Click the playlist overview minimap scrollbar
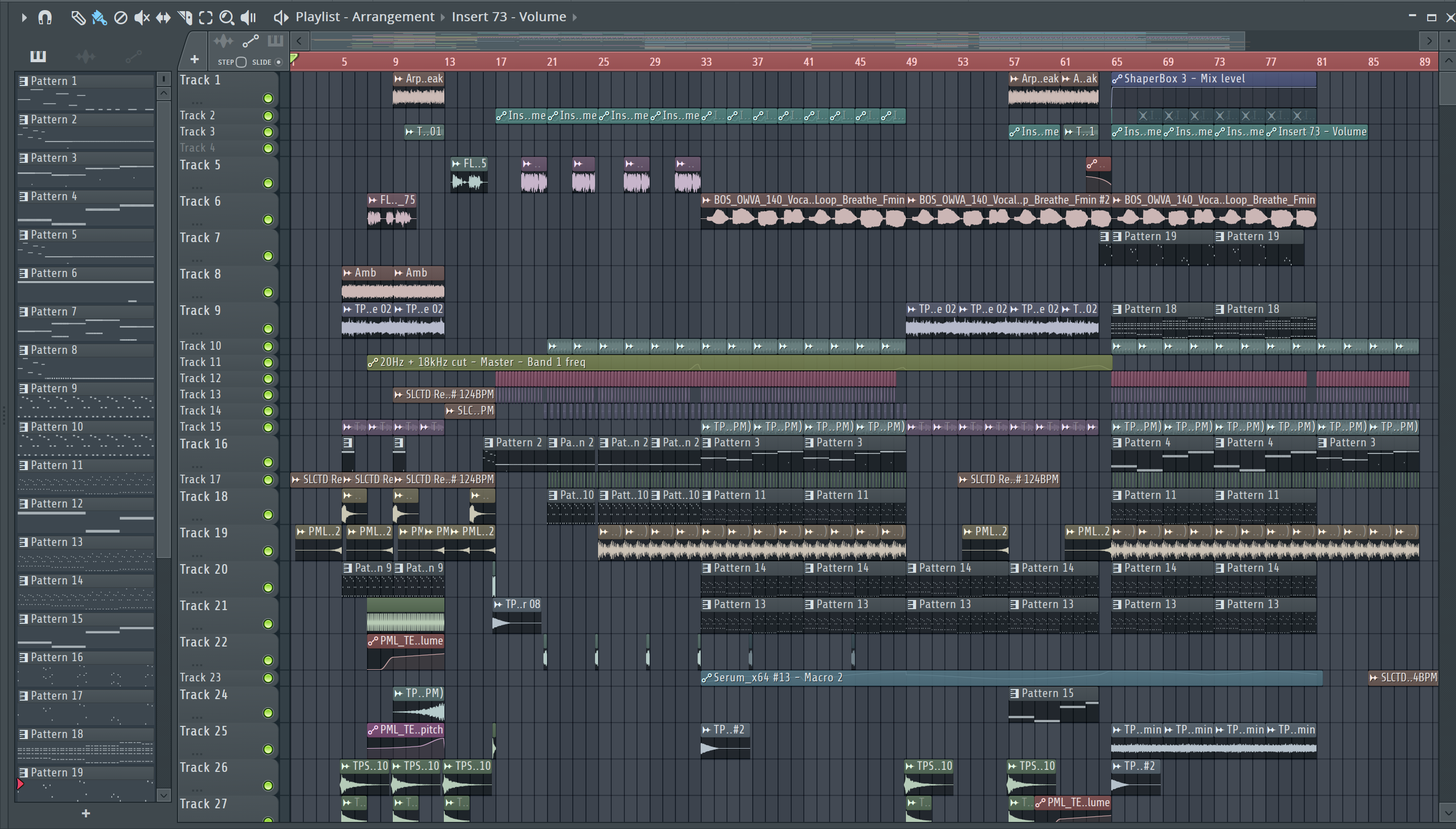 (x=777, y=41)
